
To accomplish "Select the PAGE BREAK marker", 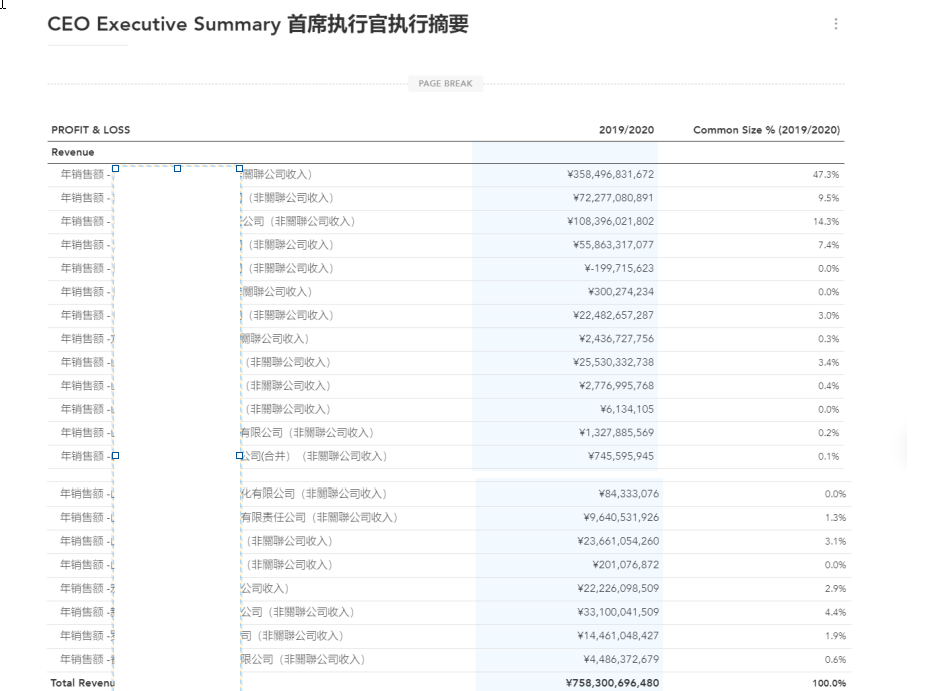I will coord(445,84).
